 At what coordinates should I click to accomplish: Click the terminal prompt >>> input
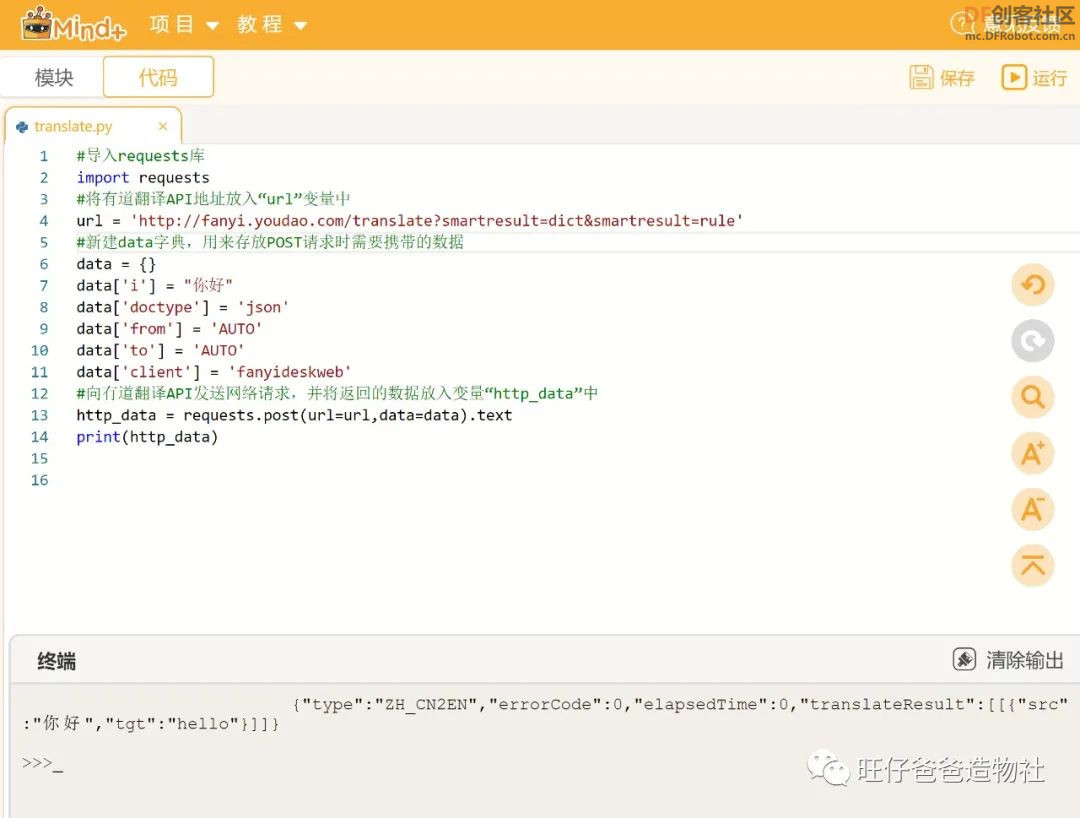[x=43, y=763]
